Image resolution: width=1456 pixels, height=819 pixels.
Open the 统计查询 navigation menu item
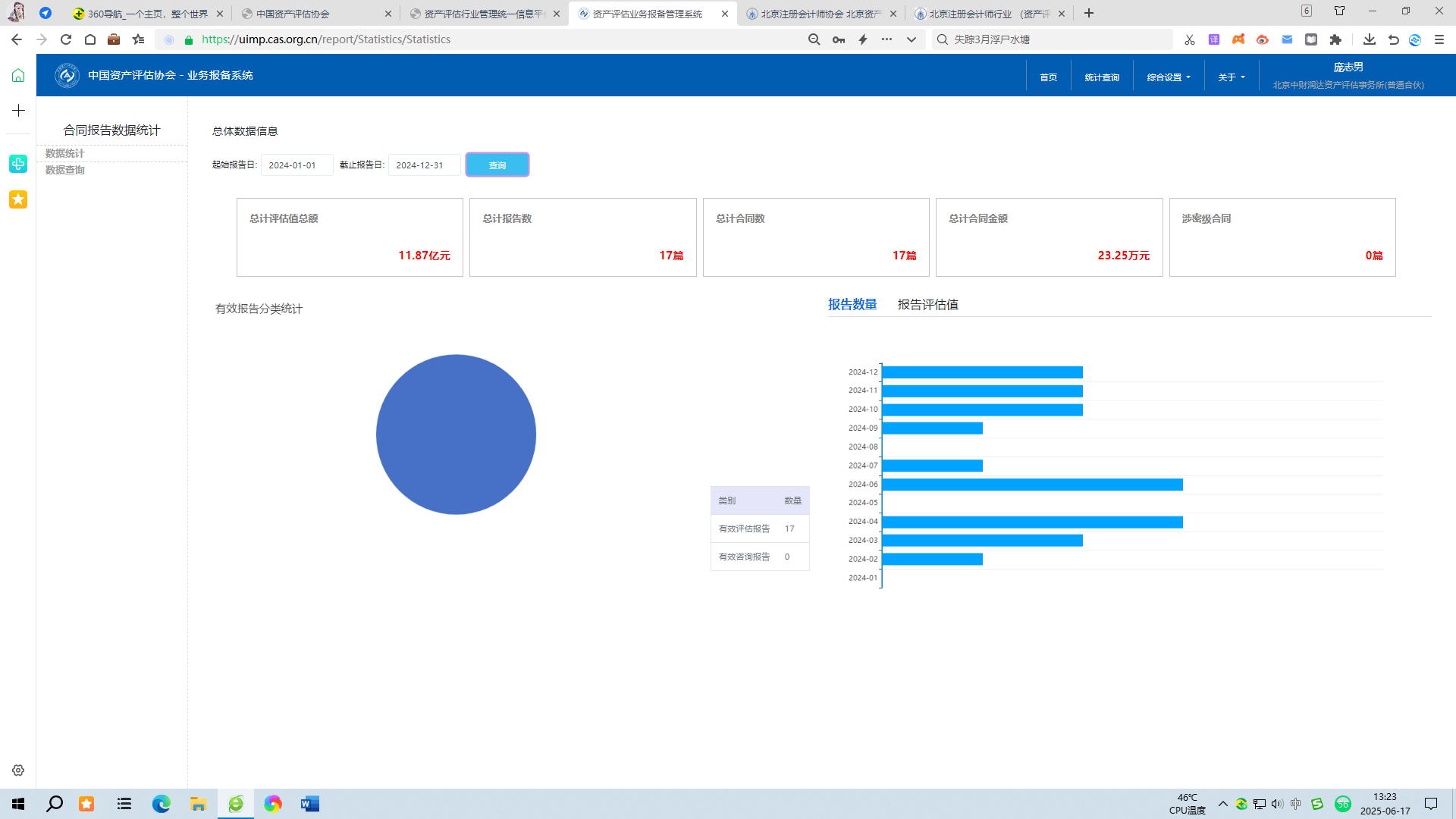pyautogui.click(x=1101, y=77)
